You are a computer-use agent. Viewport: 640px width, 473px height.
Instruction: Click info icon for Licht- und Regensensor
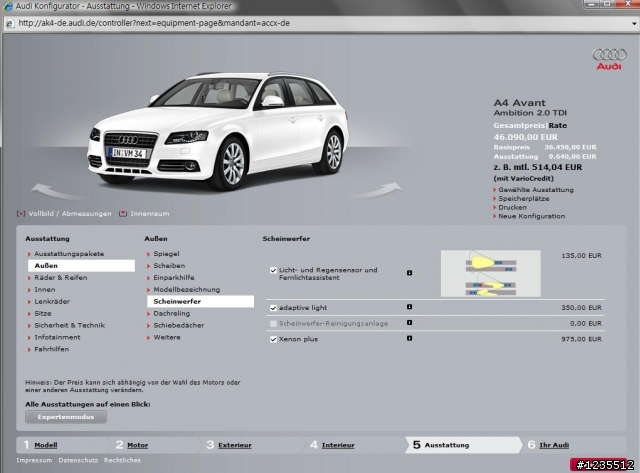click(409, 273)
